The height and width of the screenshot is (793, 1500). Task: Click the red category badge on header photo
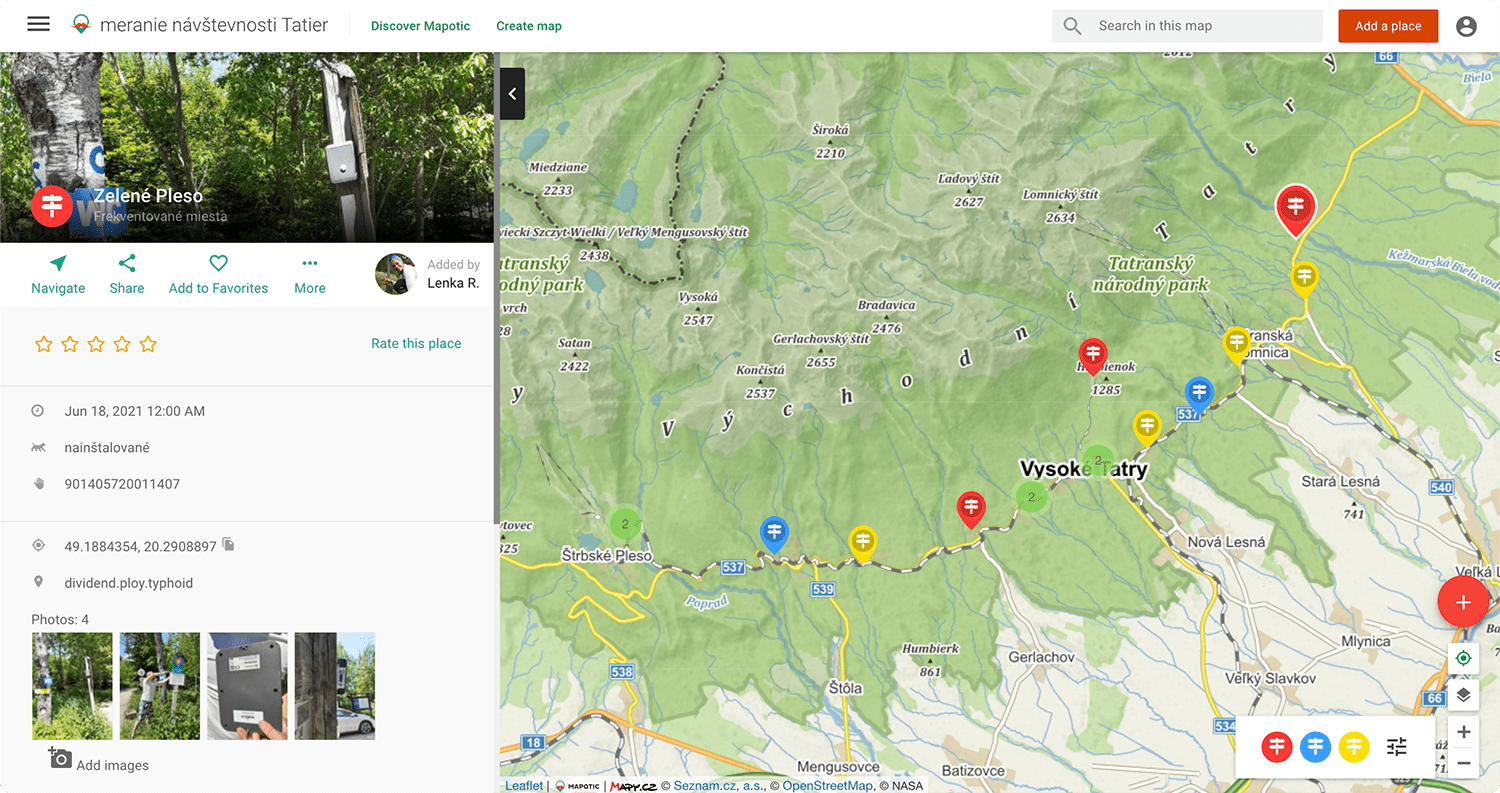click(x=51, y=205)
